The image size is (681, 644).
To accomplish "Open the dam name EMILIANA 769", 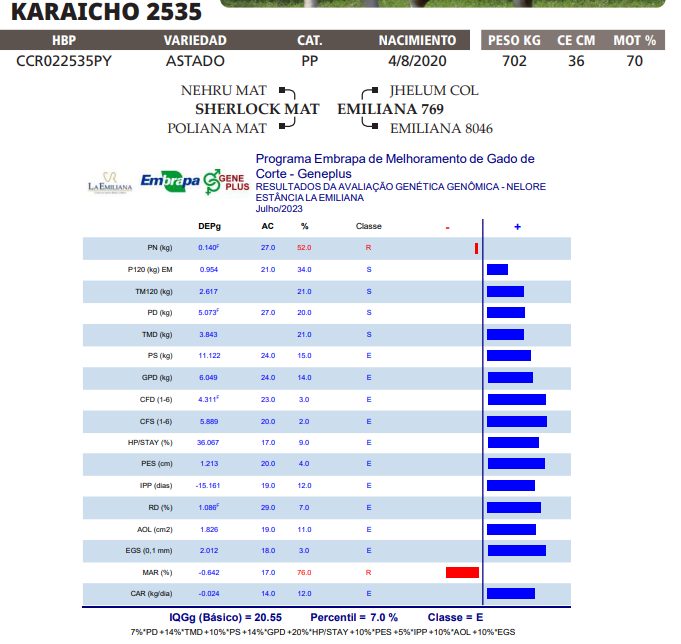I will coord(390,109).
